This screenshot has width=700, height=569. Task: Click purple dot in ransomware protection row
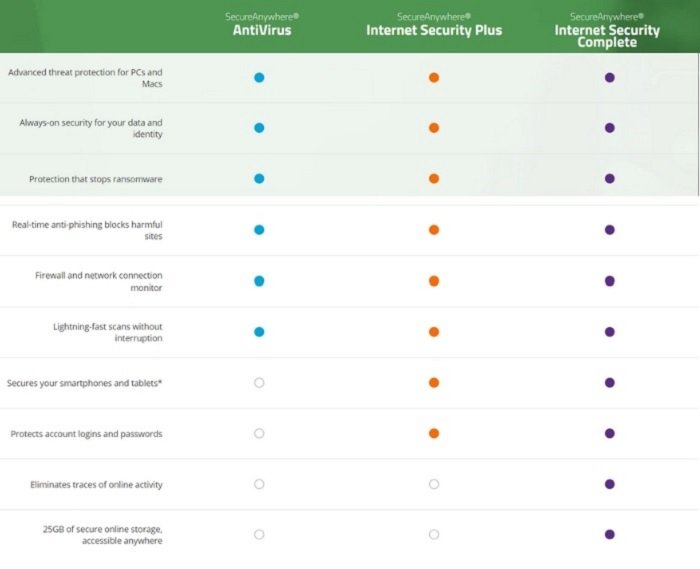point(610,179)
